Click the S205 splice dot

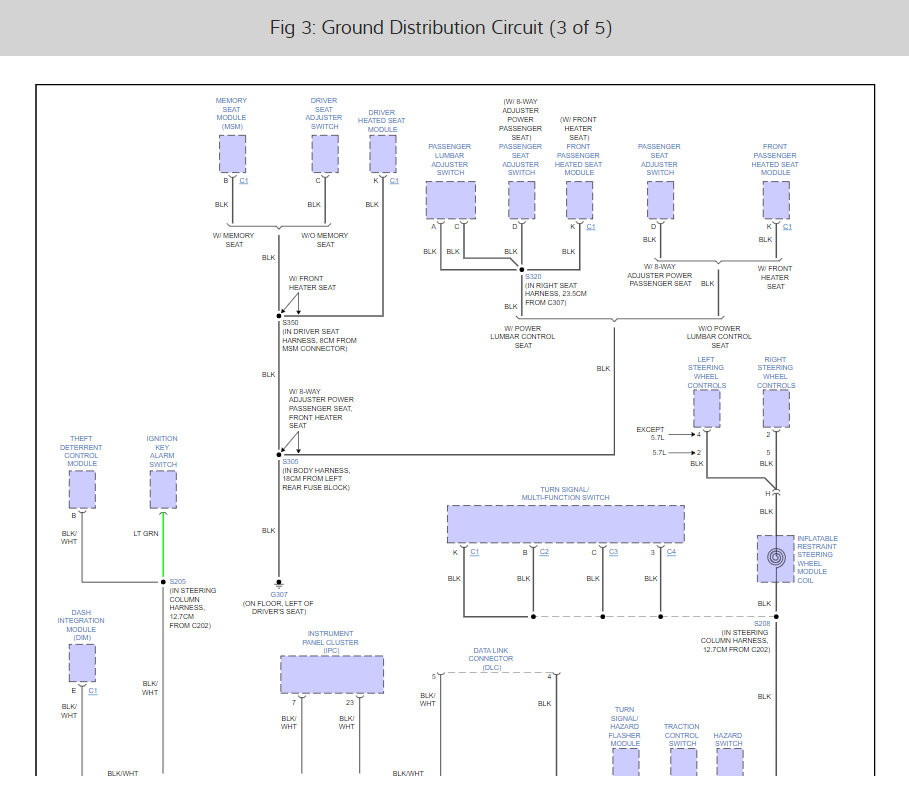pyautogui.click(x=163, y=582)
